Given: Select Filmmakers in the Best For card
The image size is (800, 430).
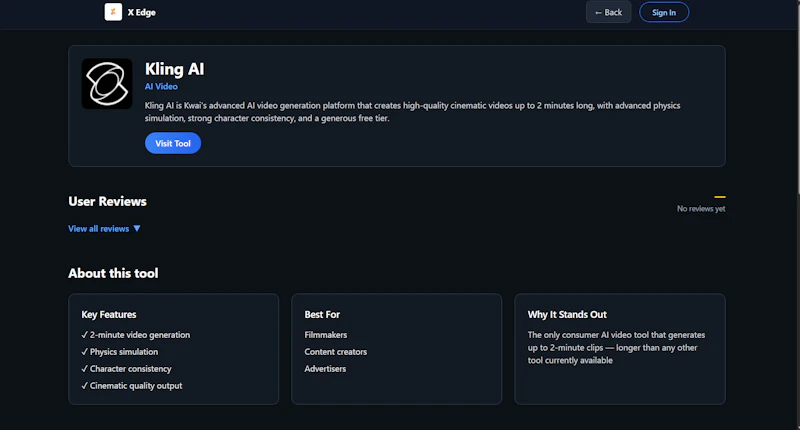Looking at the screenshot, I should [326, 335].
